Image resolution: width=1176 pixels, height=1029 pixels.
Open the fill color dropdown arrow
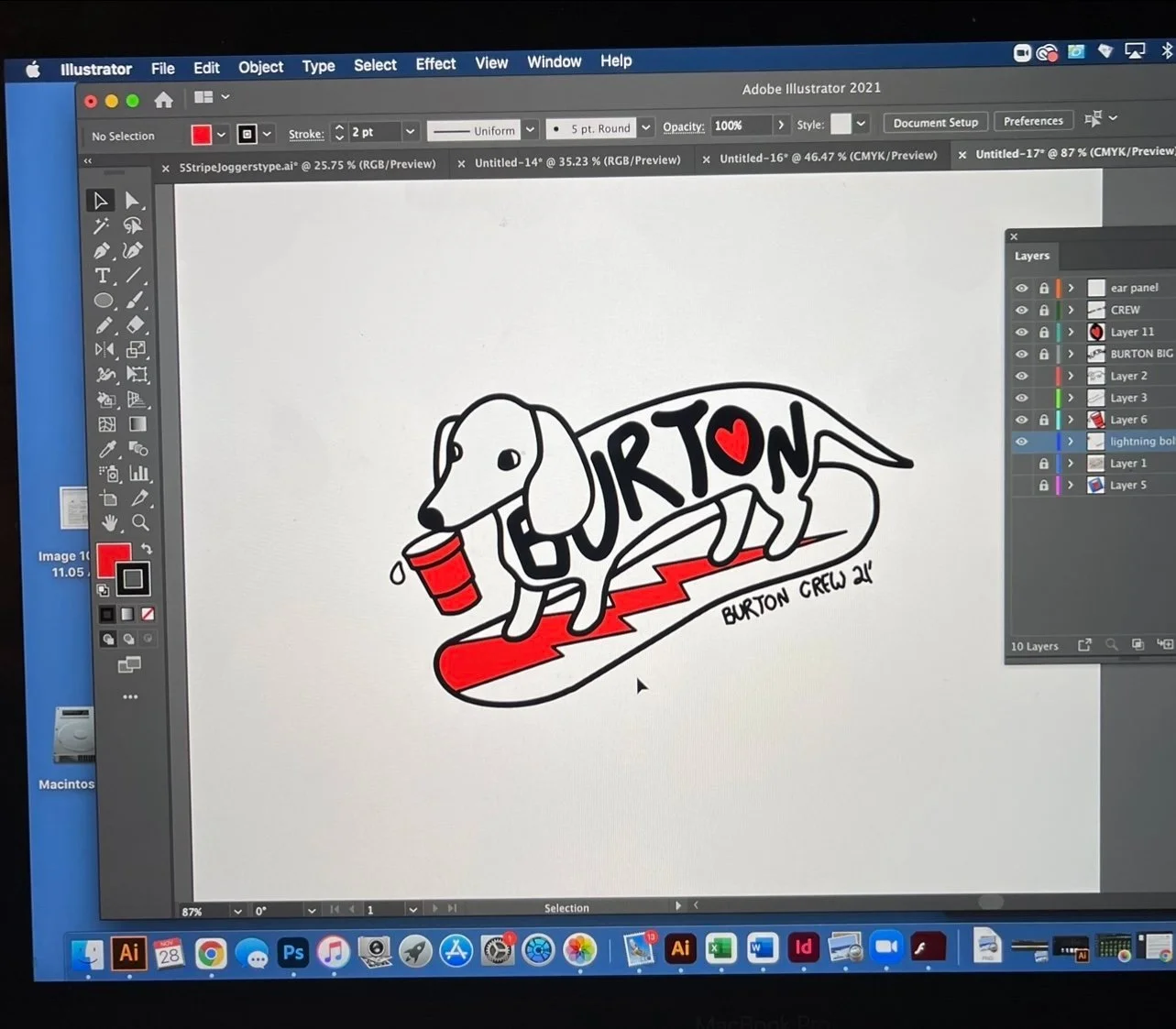pos(221,135)
